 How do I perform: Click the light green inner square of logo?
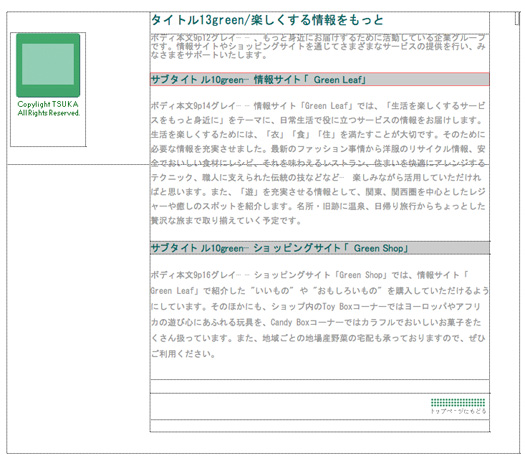coord(48,64)
